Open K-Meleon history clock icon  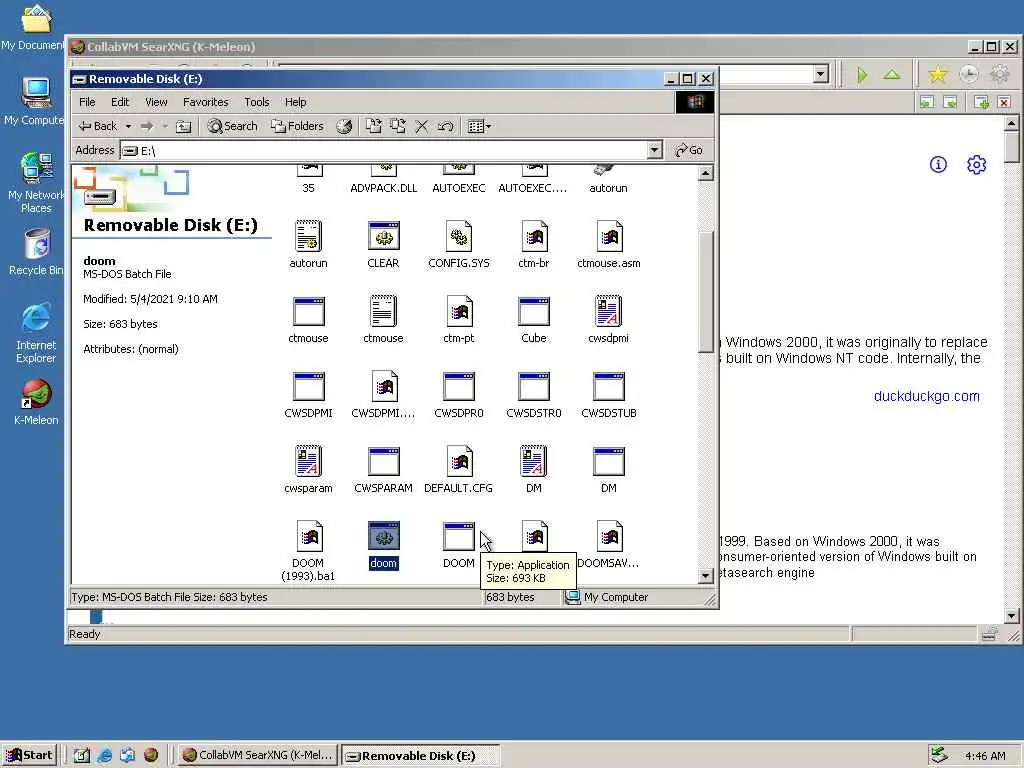click(x=968, y=74)
